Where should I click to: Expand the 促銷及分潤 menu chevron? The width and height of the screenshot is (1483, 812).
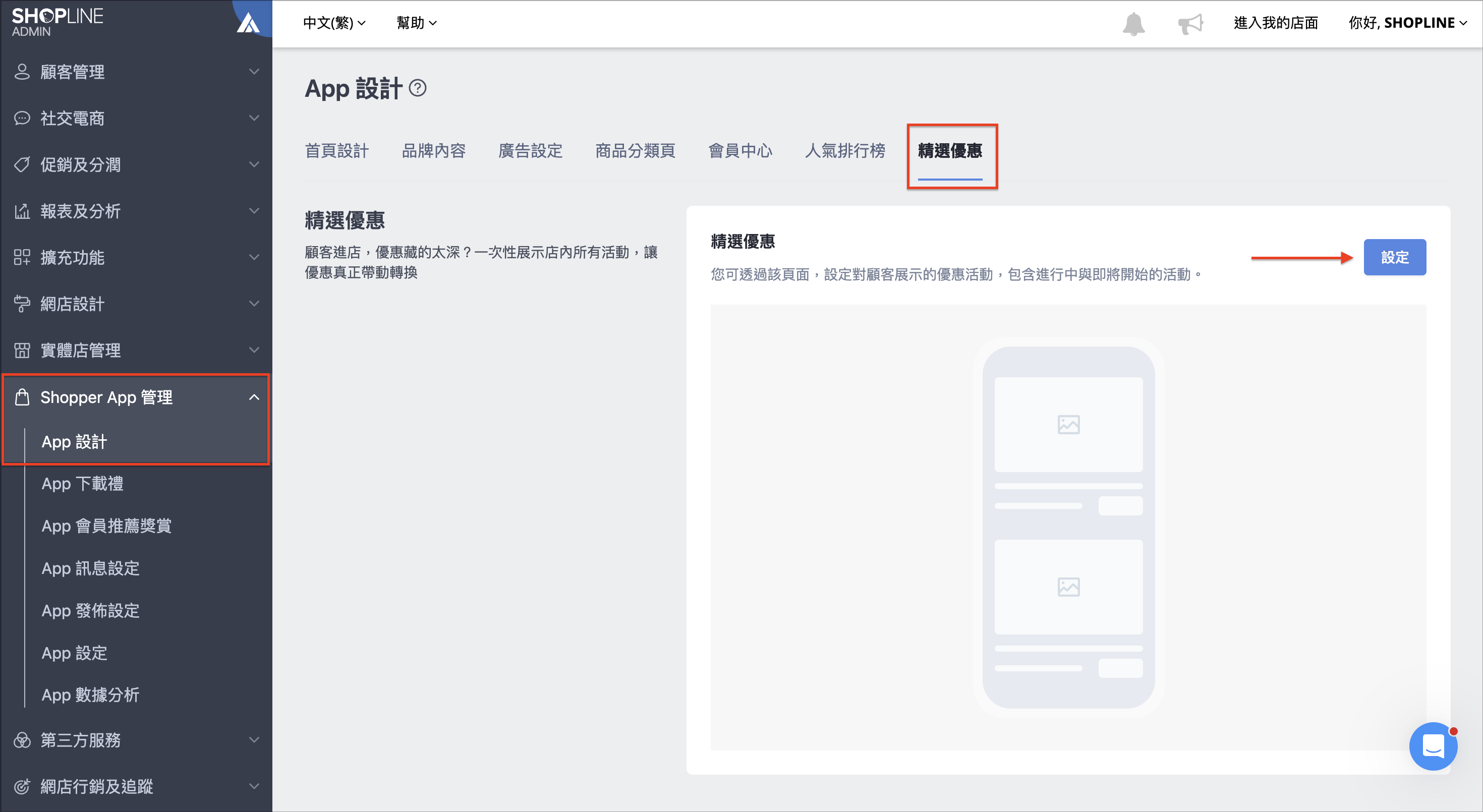[x=254, y=164]
